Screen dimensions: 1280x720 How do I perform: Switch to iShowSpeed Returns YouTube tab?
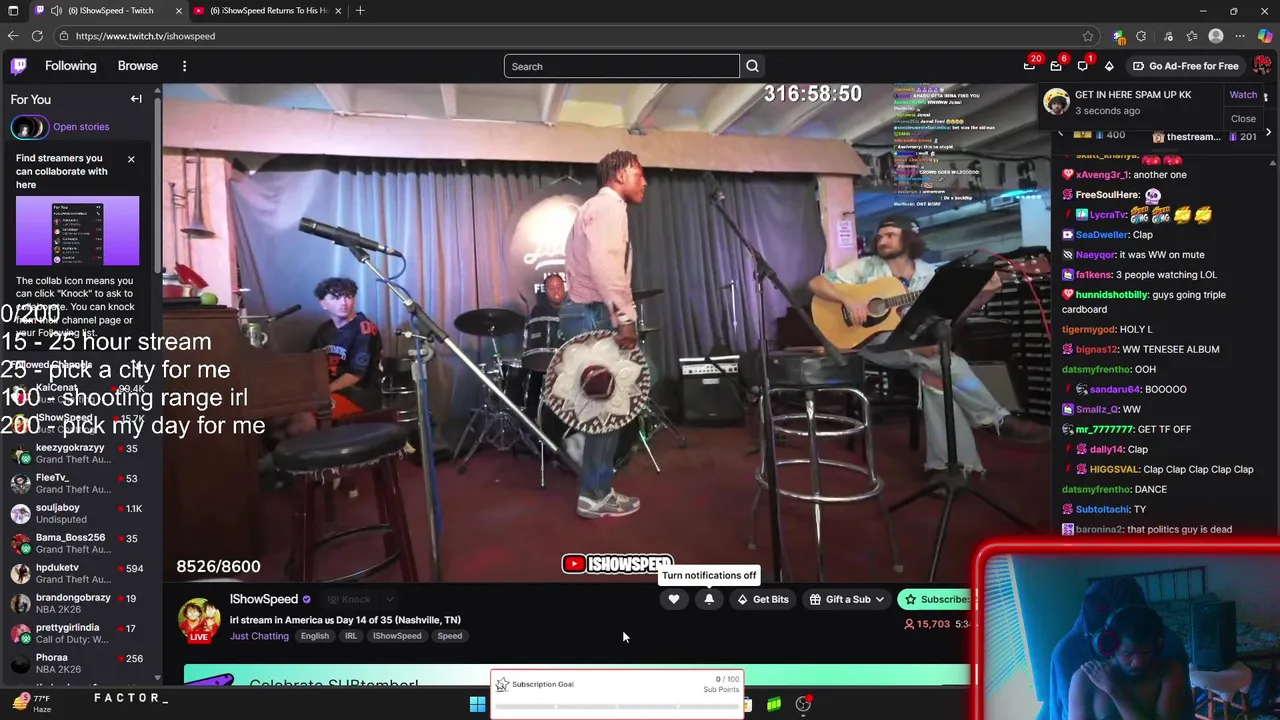pyautogui.click(x=268, y=10)
